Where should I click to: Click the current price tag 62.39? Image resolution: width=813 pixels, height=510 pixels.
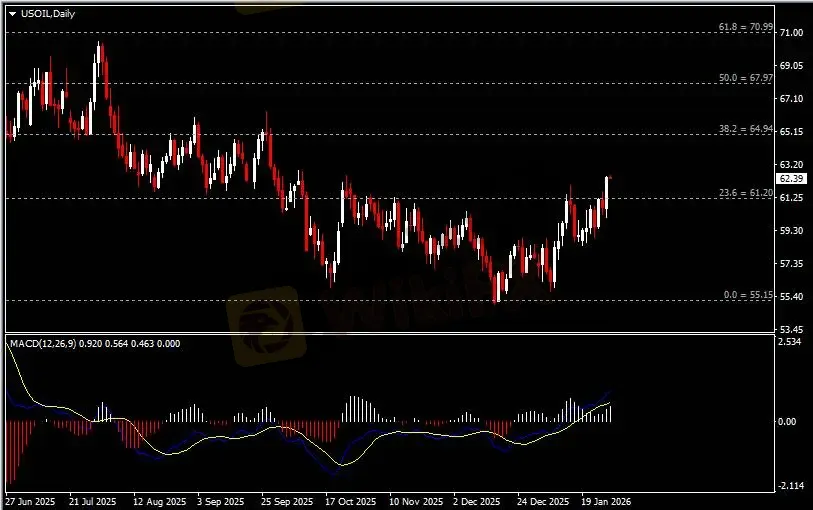coord(791,179)
